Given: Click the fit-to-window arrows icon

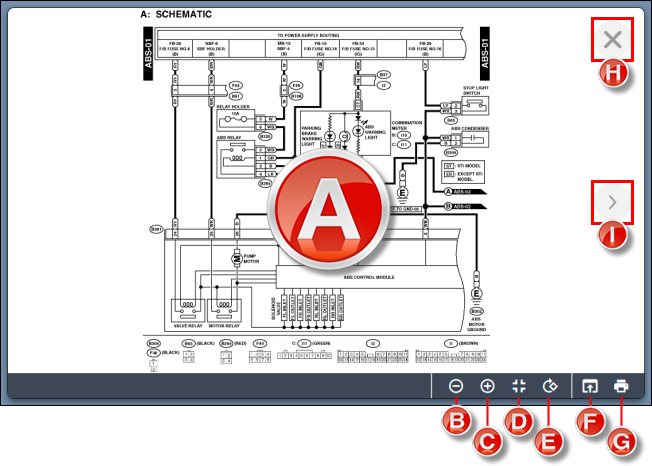Looking at the screenshot, I should point(519,386).
